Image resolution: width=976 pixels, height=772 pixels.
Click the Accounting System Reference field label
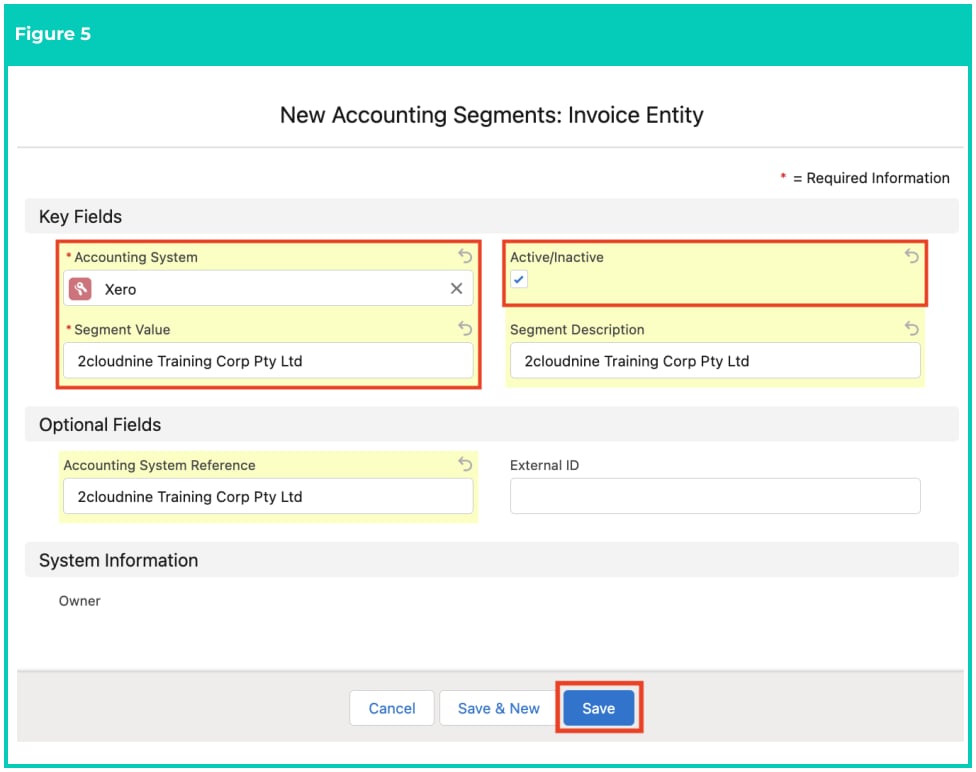[159, 465]
